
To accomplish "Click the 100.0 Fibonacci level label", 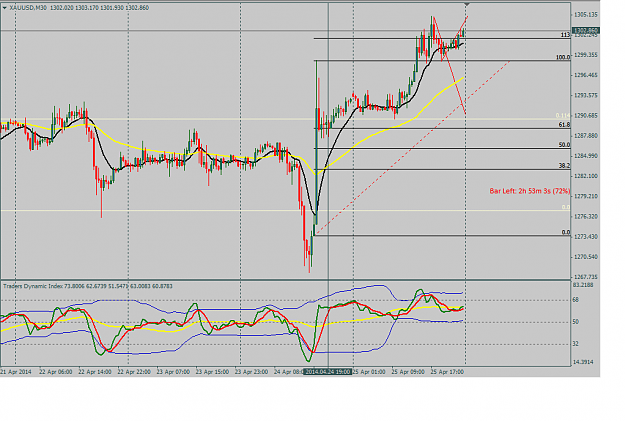I will click(563, 57).
